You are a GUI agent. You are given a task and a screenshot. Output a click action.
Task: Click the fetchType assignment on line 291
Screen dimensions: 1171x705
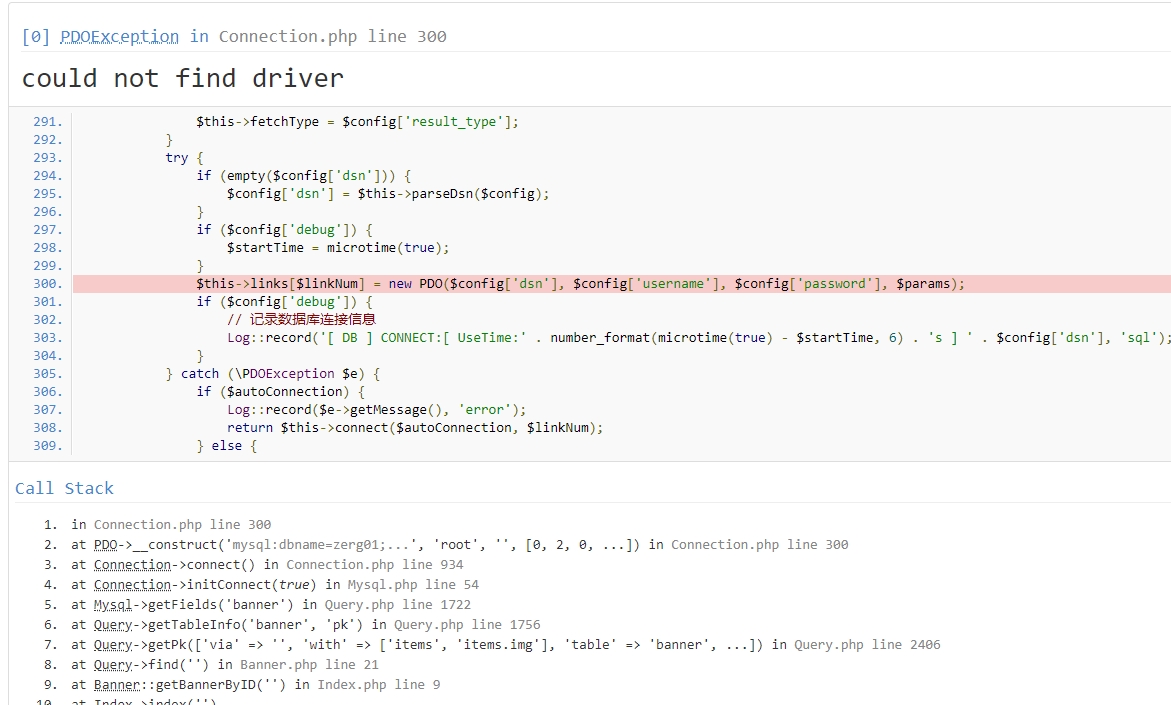click(x=357, y=122)
